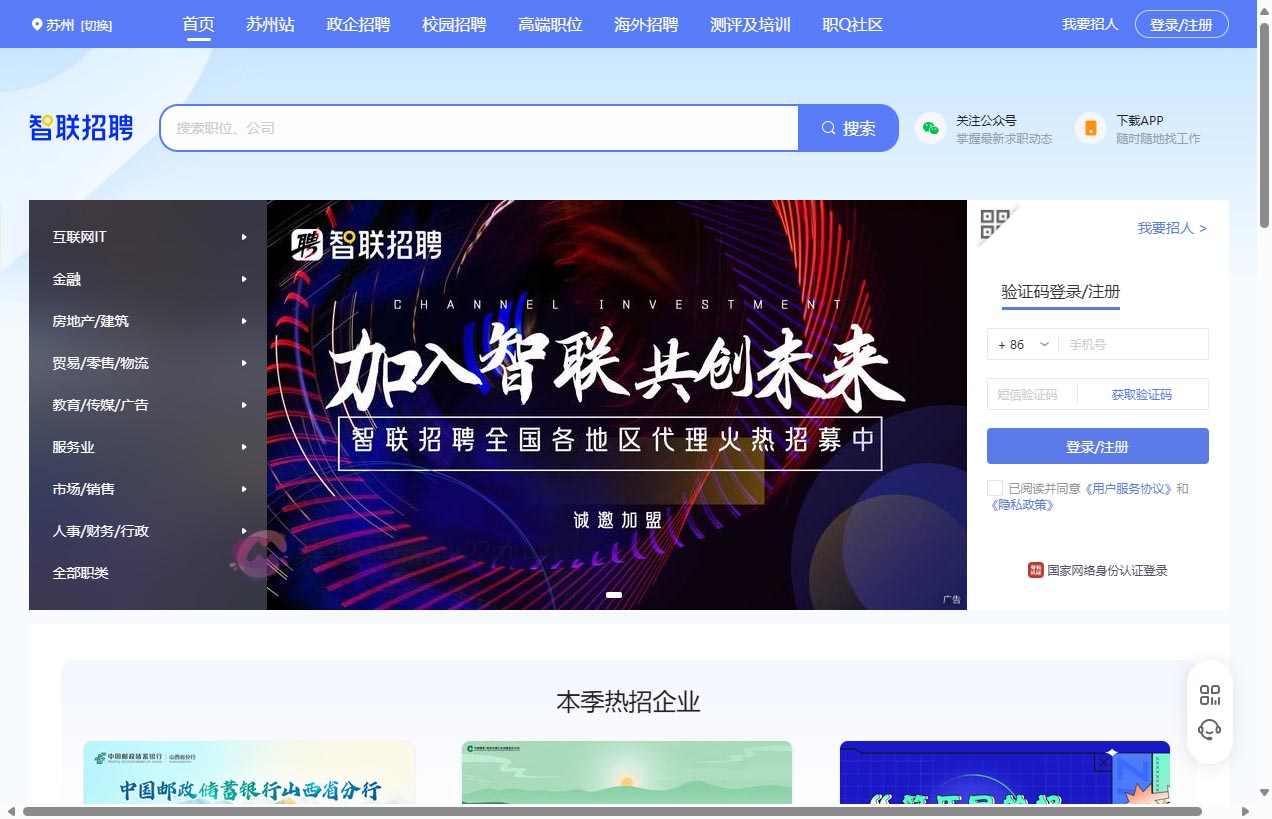
Task: Select the 验证码登录/注册 login mode
Action: pyautogui.click(x=1060, y=290)
